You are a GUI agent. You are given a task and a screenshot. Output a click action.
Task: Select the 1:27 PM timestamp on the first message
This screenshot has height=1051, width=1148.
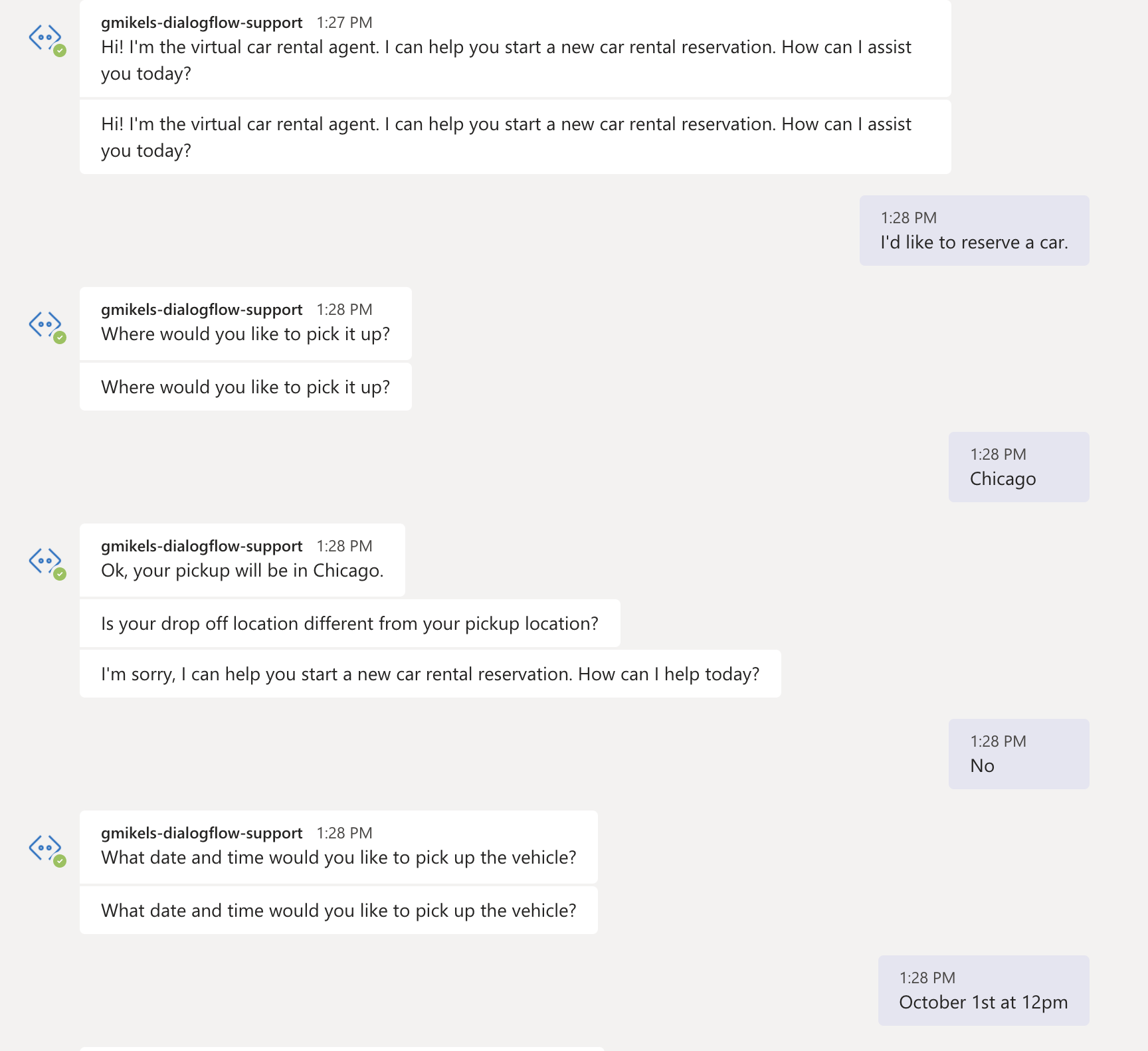coord(344,22)
